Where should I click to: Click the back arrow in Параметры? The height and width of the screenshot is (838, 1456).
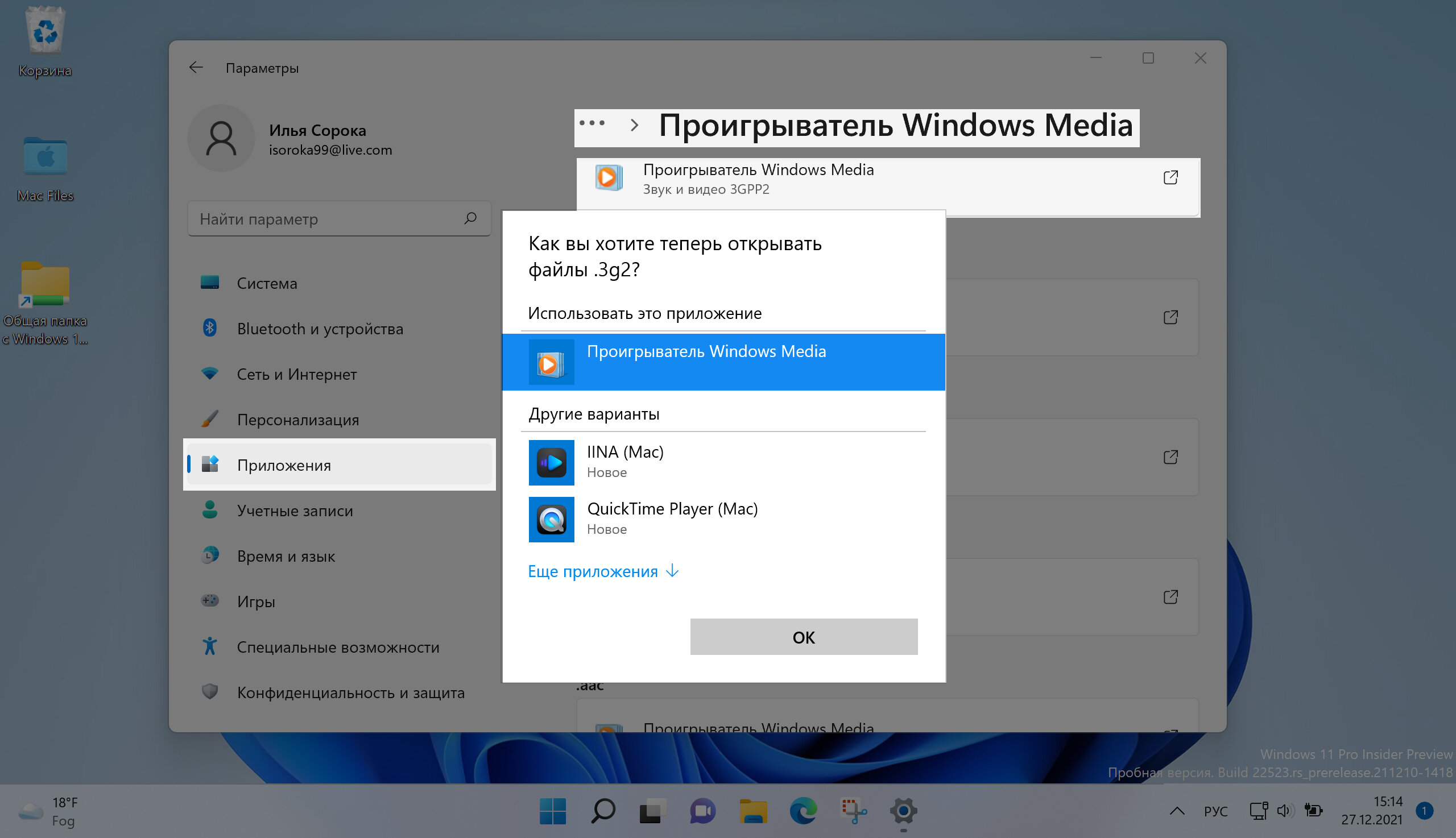point(196,67)
